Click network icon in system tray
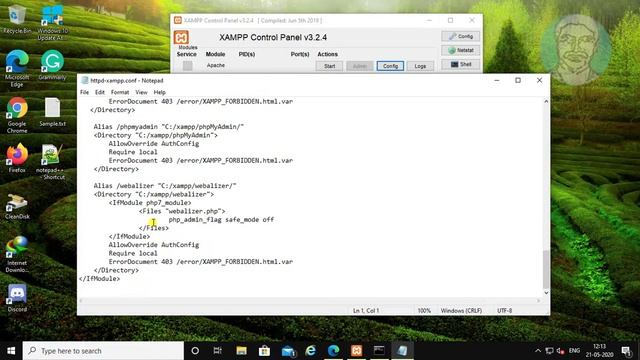 tap(549, 351)
